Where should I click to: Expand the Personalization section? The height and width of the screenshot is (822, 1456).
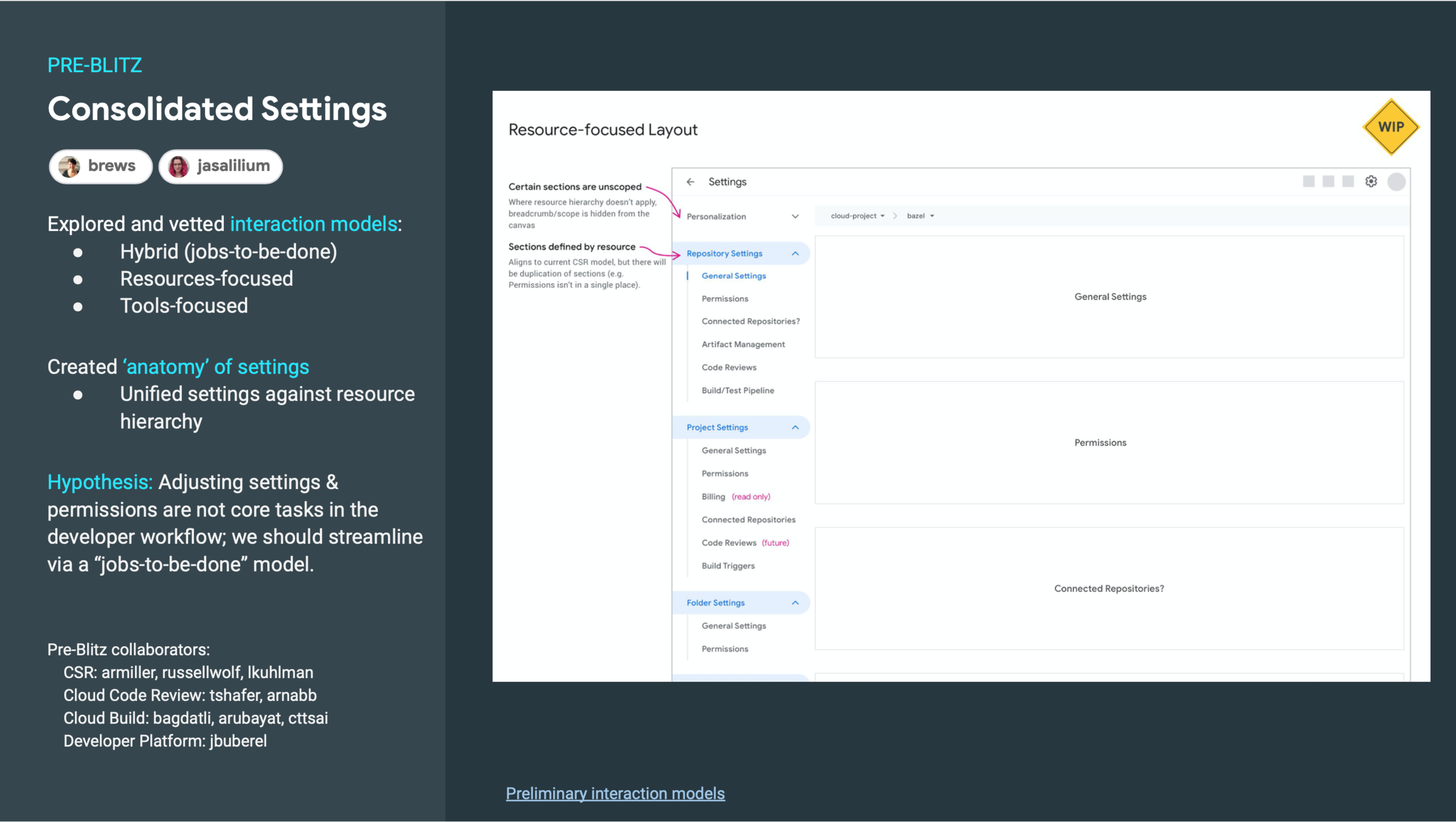pyautogui.click(x=794, y=216)
